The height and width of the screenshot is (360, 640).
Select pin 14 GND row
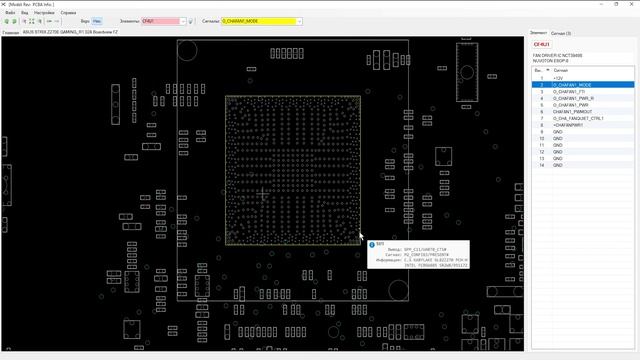coord(583,165)
